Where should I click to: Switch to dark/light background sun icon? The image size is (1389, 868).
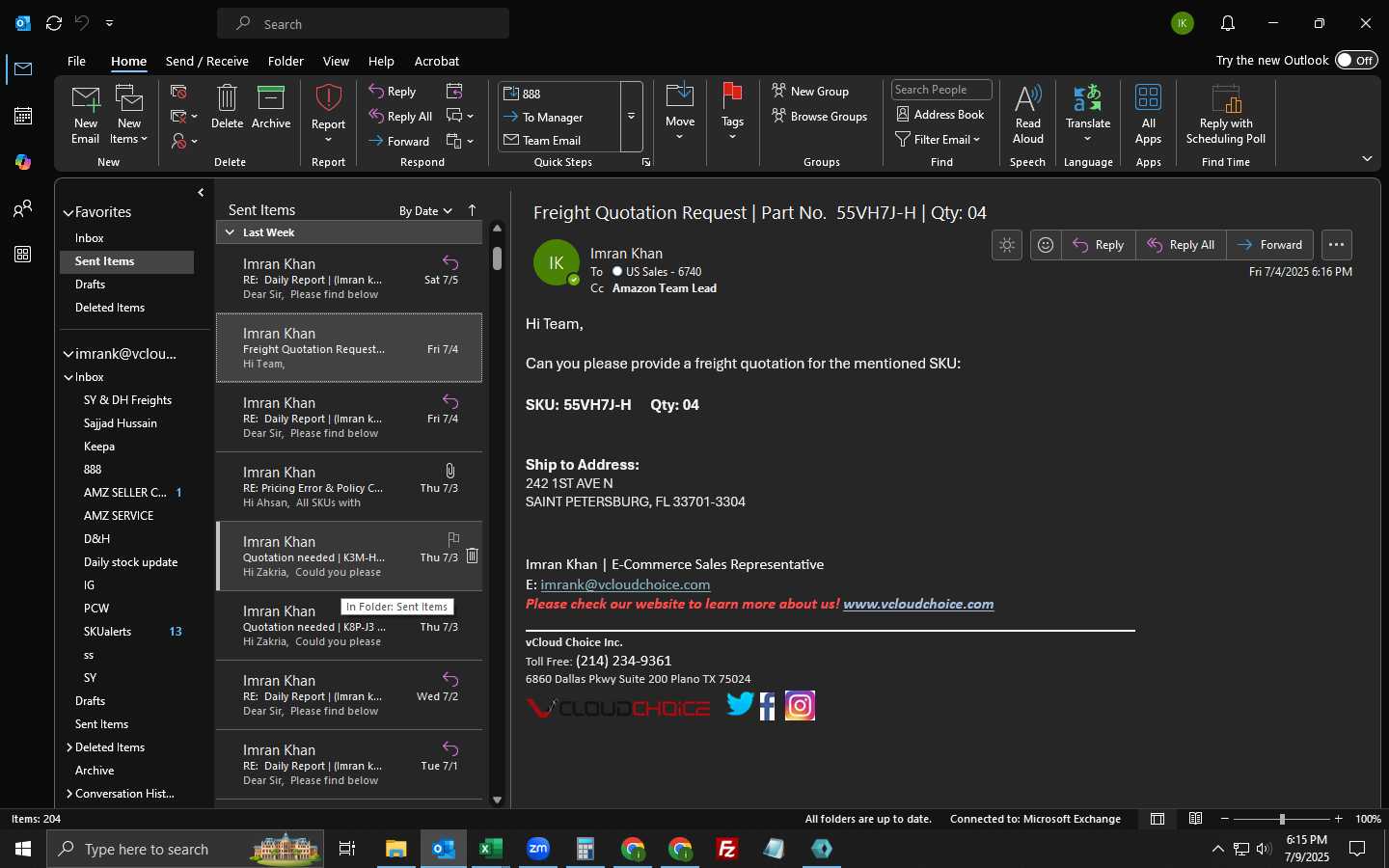[x=1007, y=245]
